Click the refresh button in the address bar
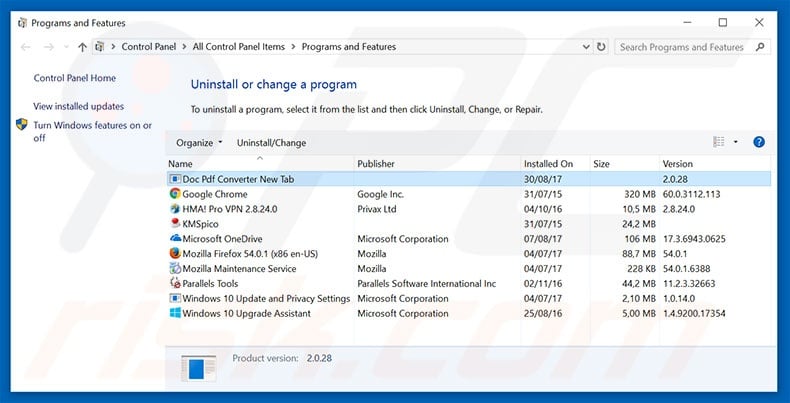Screen dimensions: 790x403 pyautogui.click(x=601, y=47)
